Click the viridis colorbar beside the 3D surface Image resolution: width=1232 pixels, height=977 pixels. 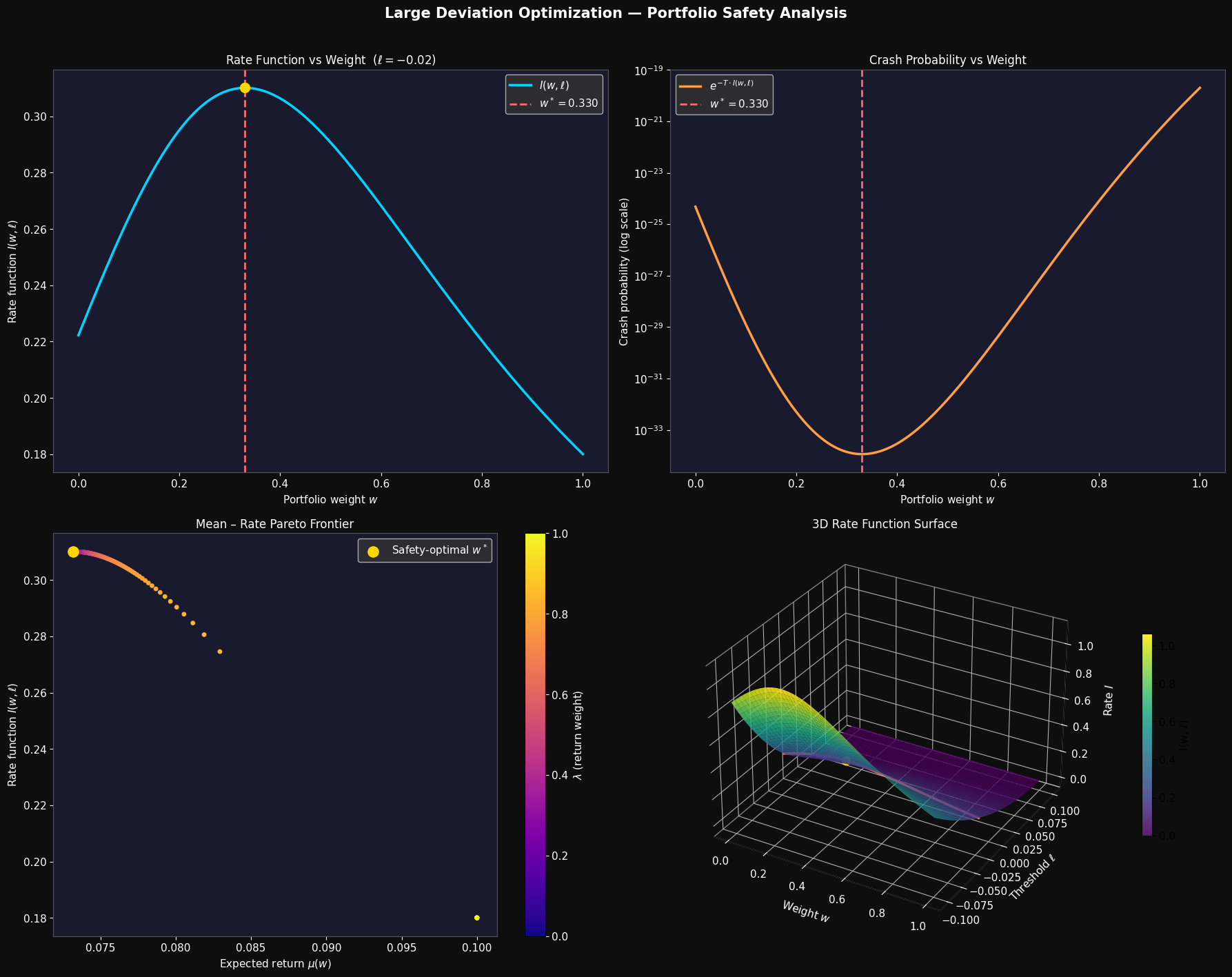point(1147,734)
